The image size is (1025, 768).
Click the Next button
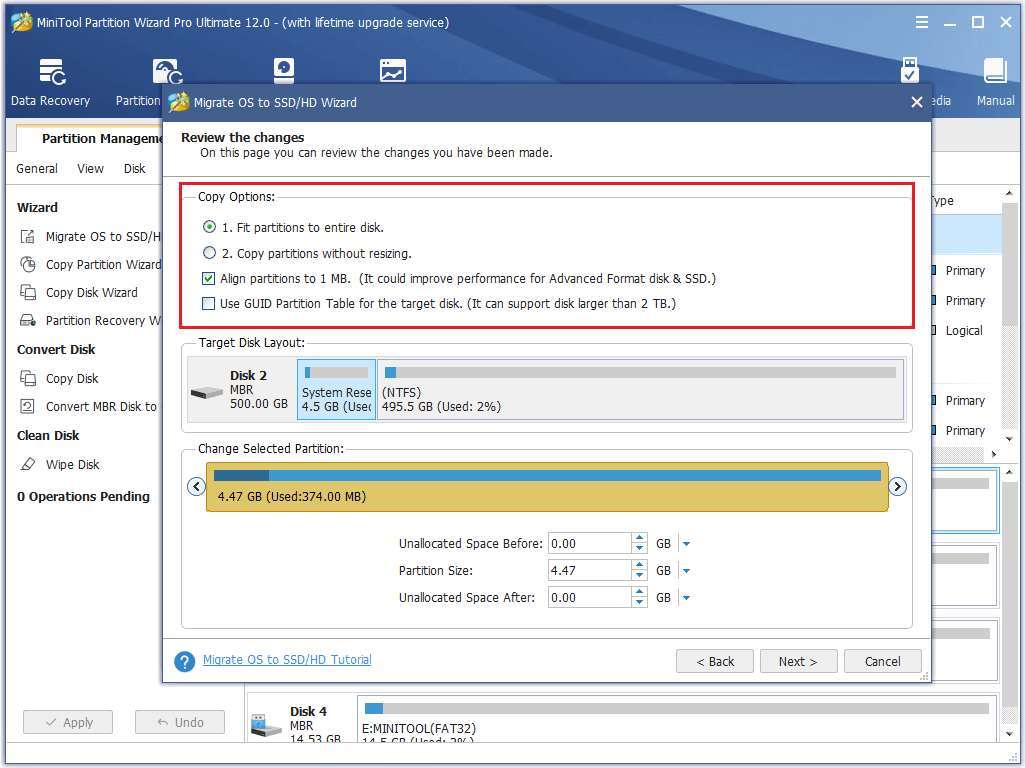click(798, 661)
